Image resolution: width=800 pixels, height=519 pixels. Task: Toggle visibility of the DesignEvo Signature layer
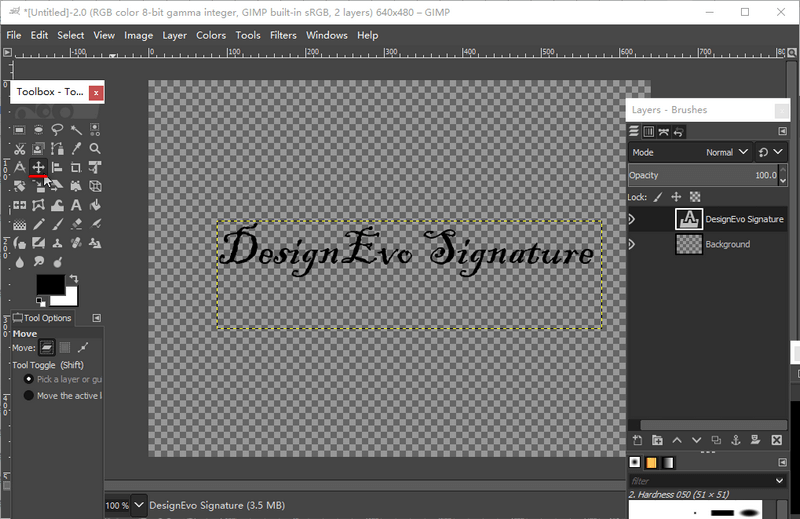point(632,219)
